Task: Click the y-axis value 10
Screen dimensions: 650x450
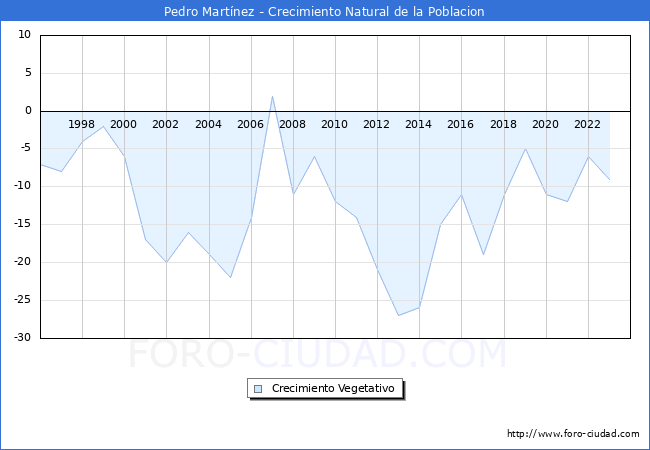Action: pos(24,35)
